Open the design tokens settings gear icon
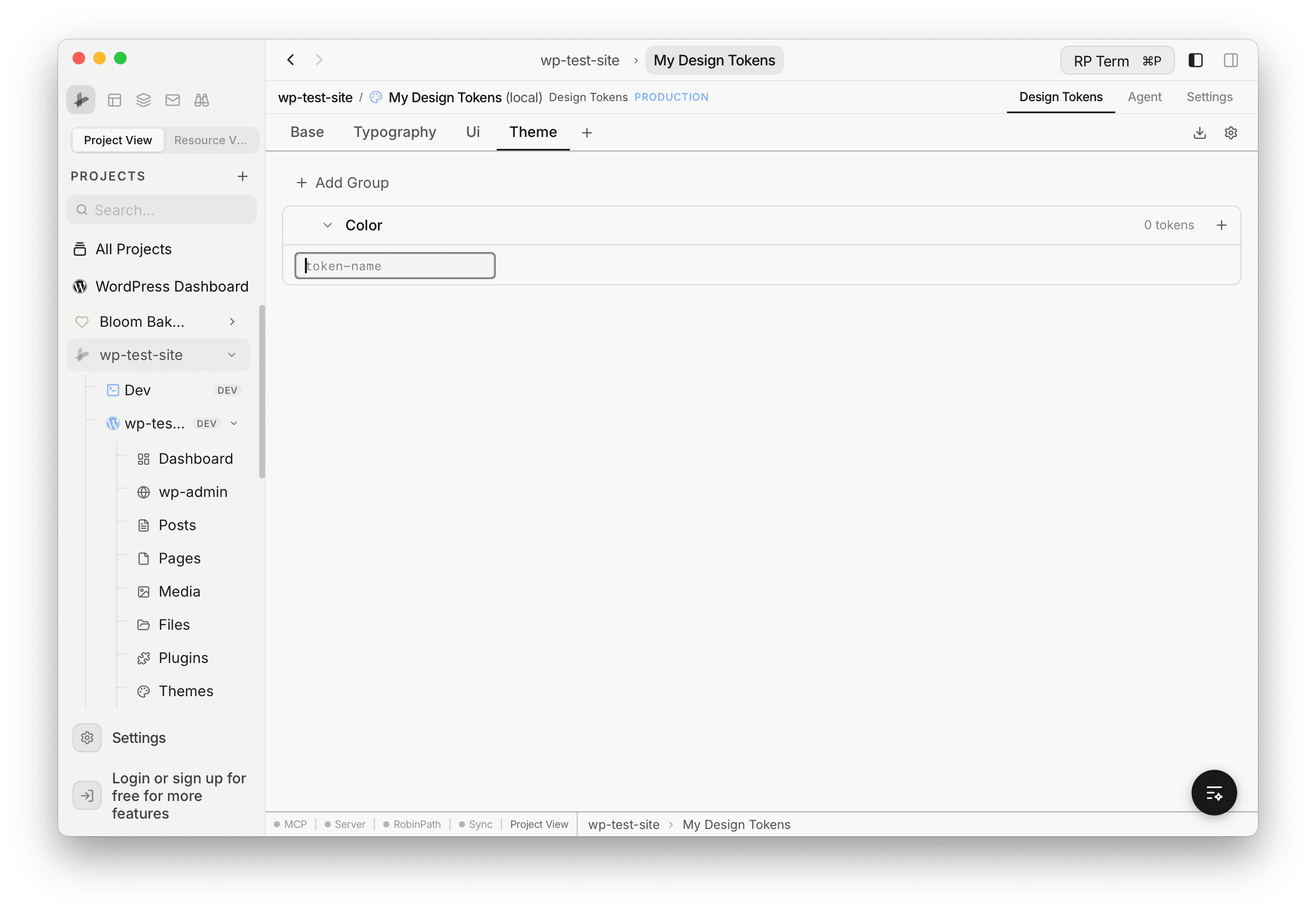The image size is (1316, 913). 1231,133
